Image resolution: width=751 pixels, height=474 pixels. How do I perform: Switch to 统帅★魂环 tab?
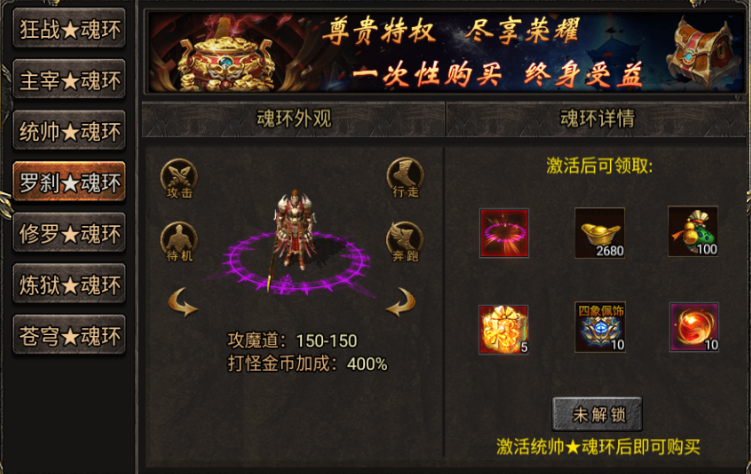pyautogui.click(x=69, y=131)
